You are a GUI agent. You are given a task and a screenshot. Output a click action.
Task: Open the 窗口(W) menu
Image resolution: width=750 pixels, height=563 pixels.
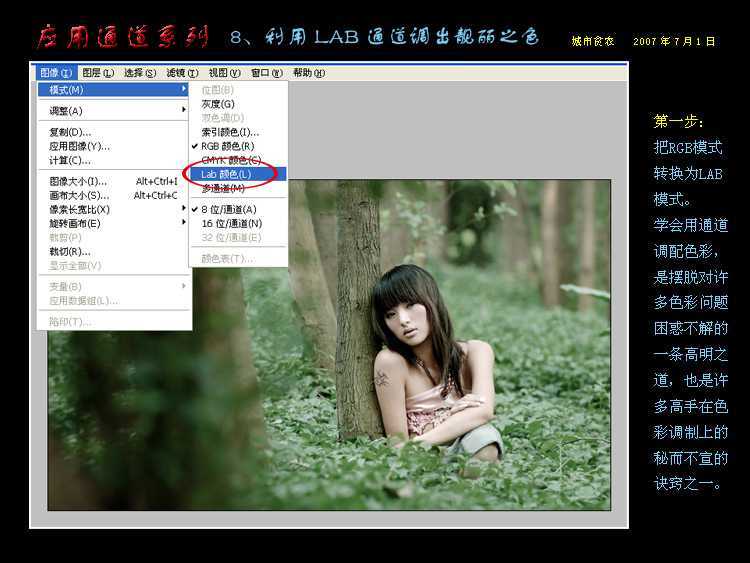[x=266, y=73]
